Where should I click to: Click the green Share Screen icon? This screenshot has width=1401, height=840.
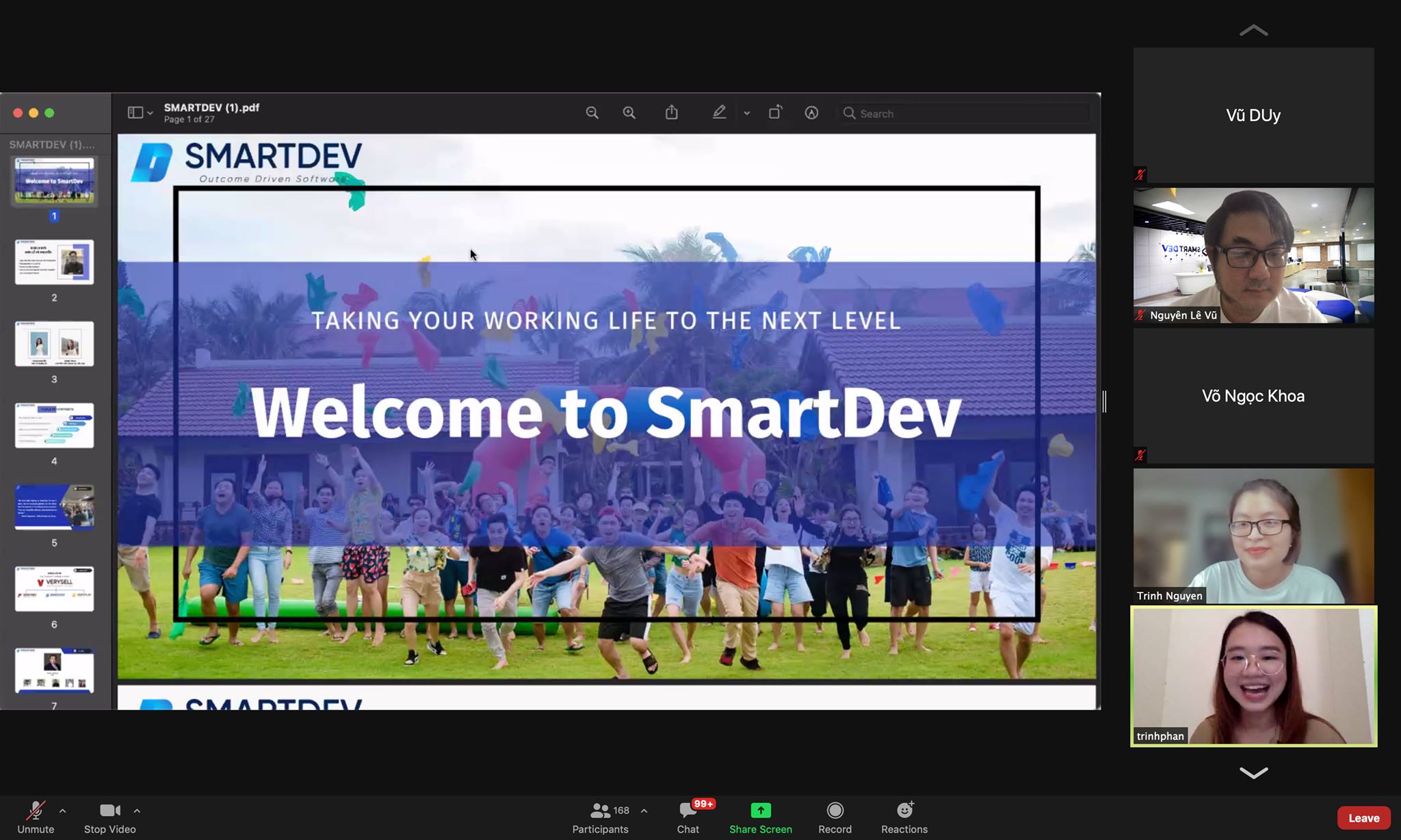point(760,811)
